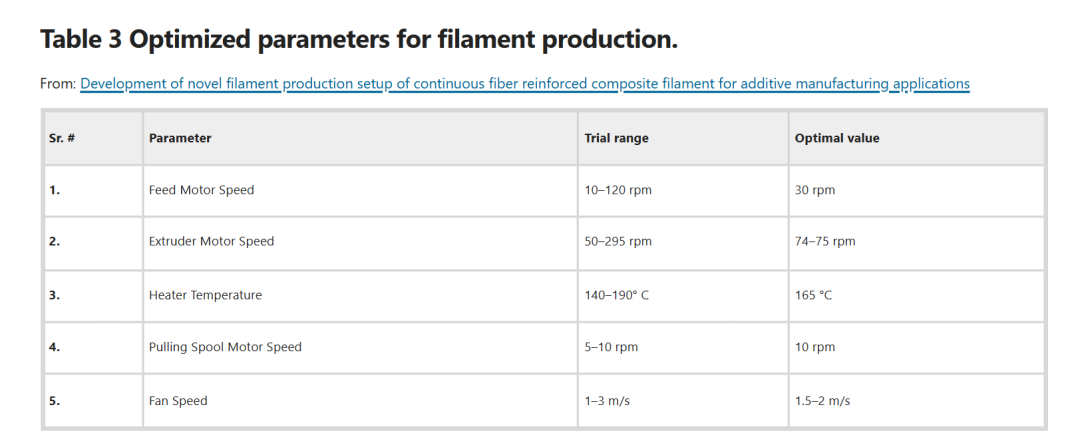Open the filament production setup article link
The width and height of the screenshot is (1080, 443).
click(524, 84)
